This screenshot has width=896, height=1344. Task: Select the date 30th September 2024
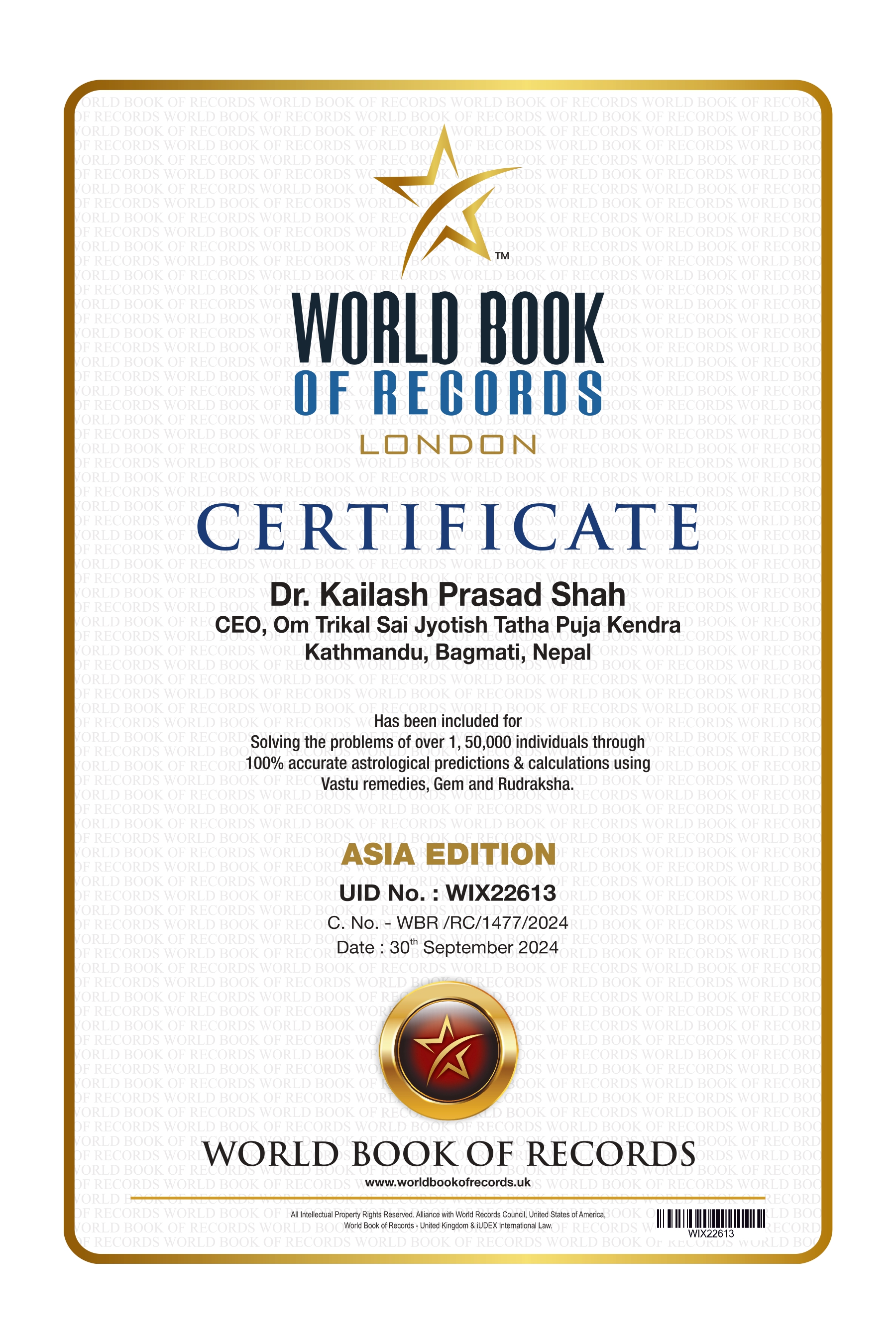click(448, 947)
